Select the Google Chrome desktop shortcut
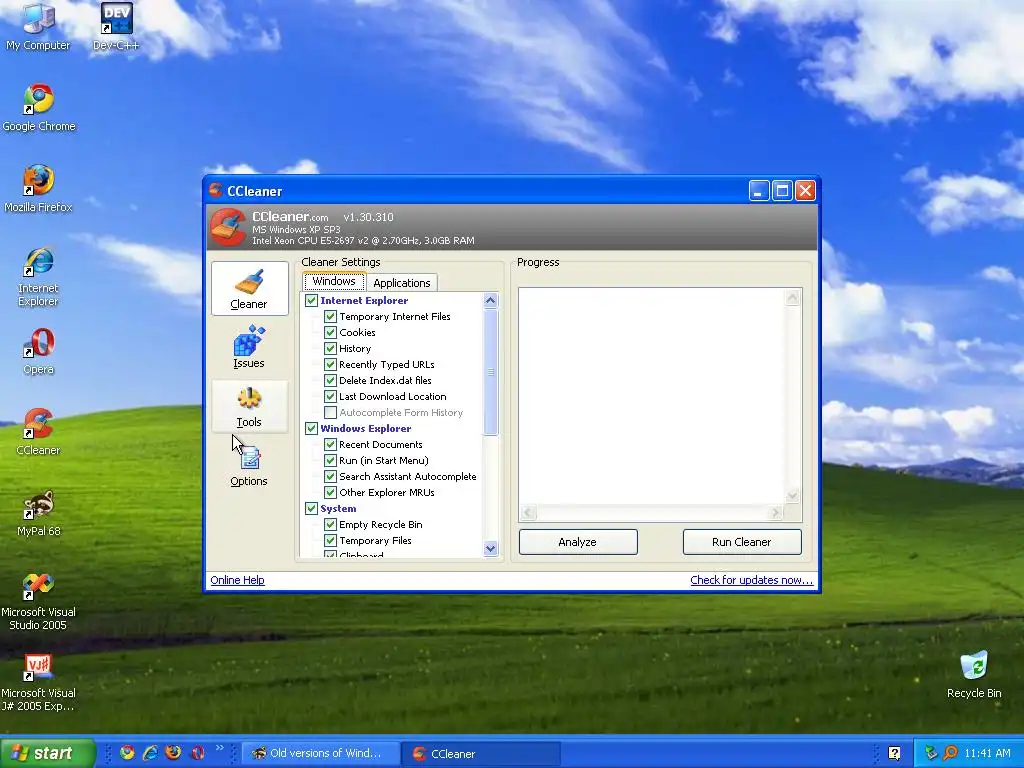Screen dimensions: 1024x768 click(39, 108)
